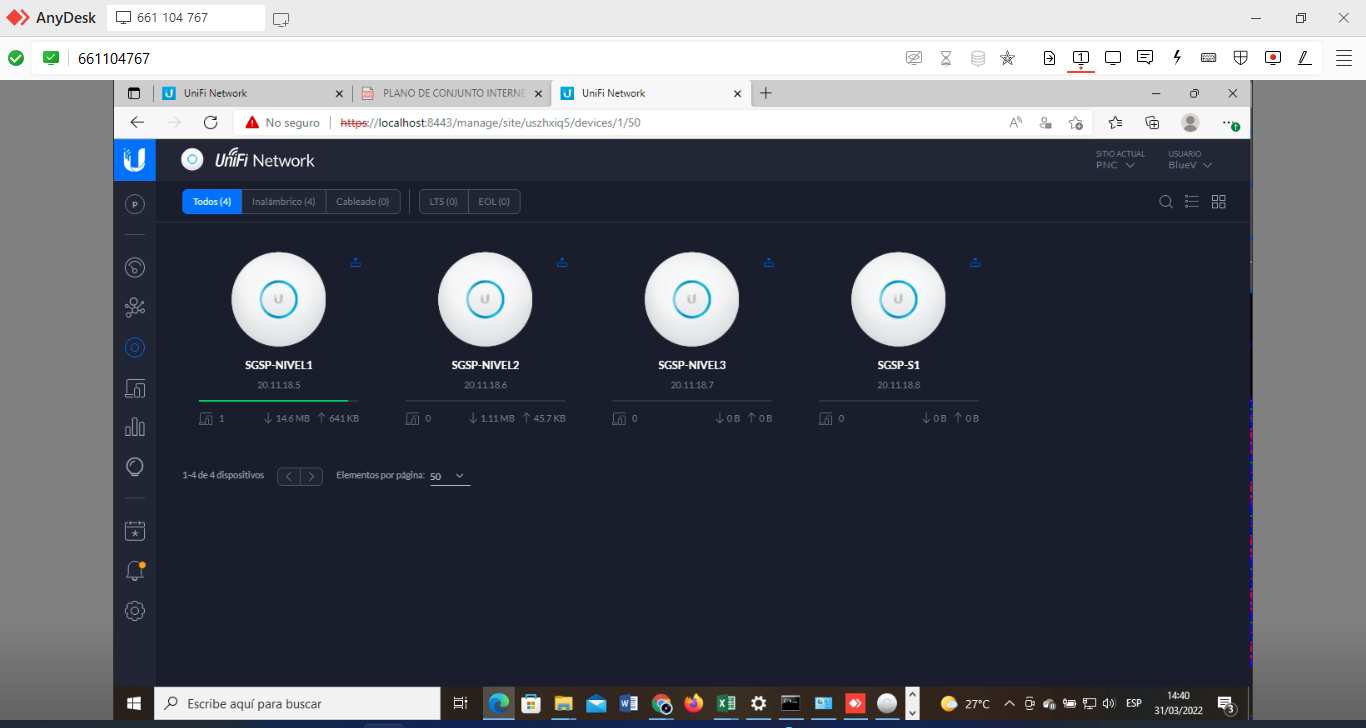Select the LTS (0) filter
The height and width of the screenshot is (728, 1366).
coord(443,202)
